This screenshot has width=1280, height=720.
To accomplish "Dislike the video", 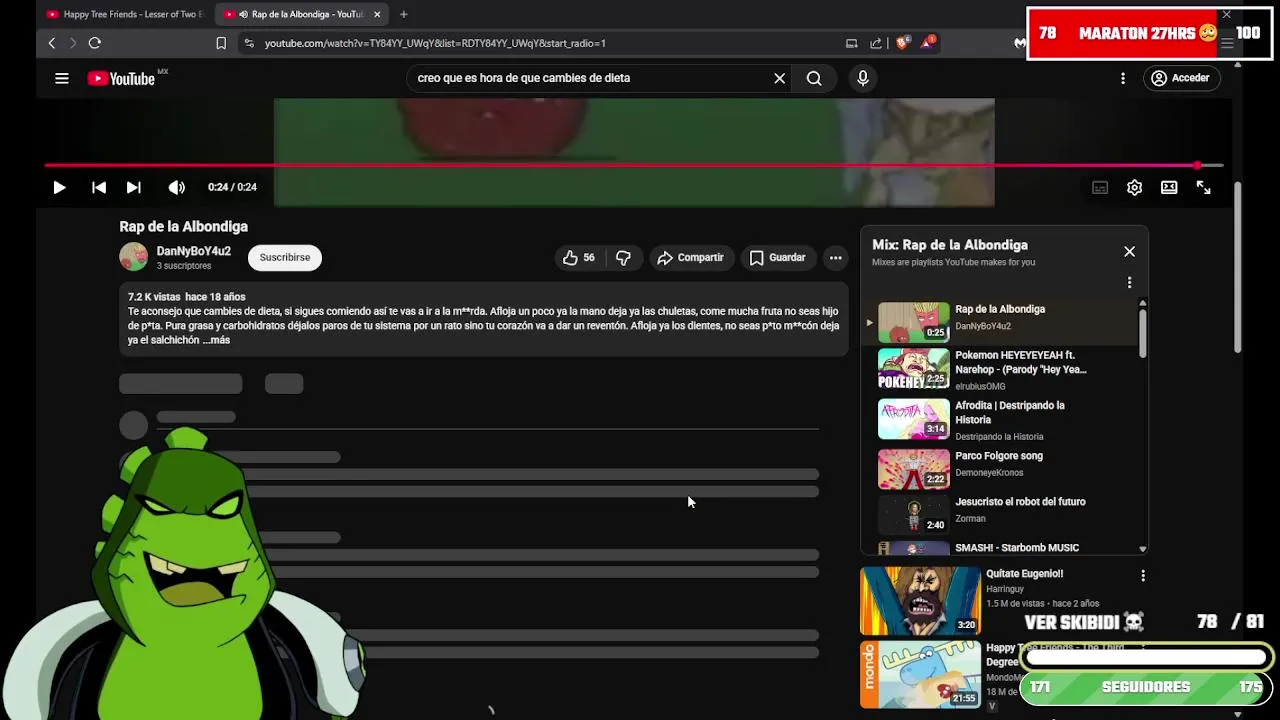I will 623,258.
